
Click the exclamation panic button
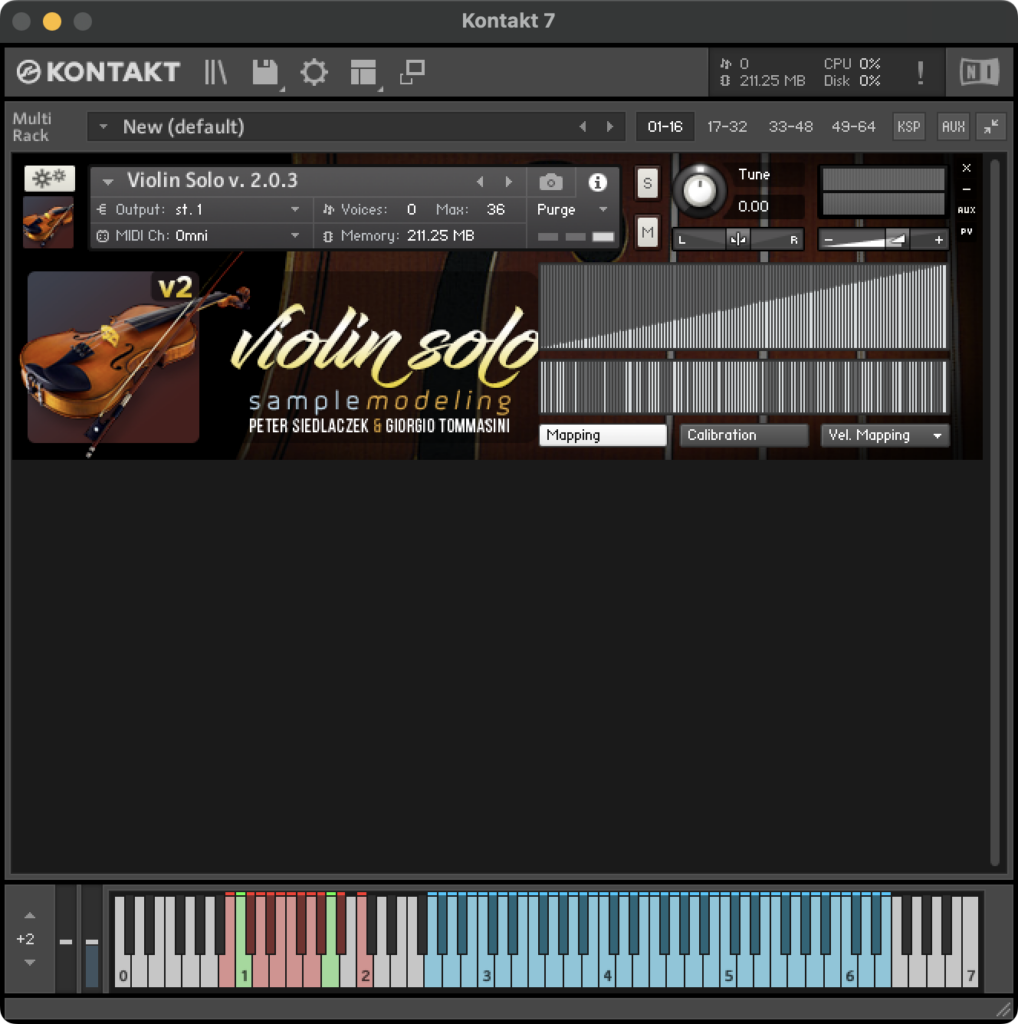point(920,72)
